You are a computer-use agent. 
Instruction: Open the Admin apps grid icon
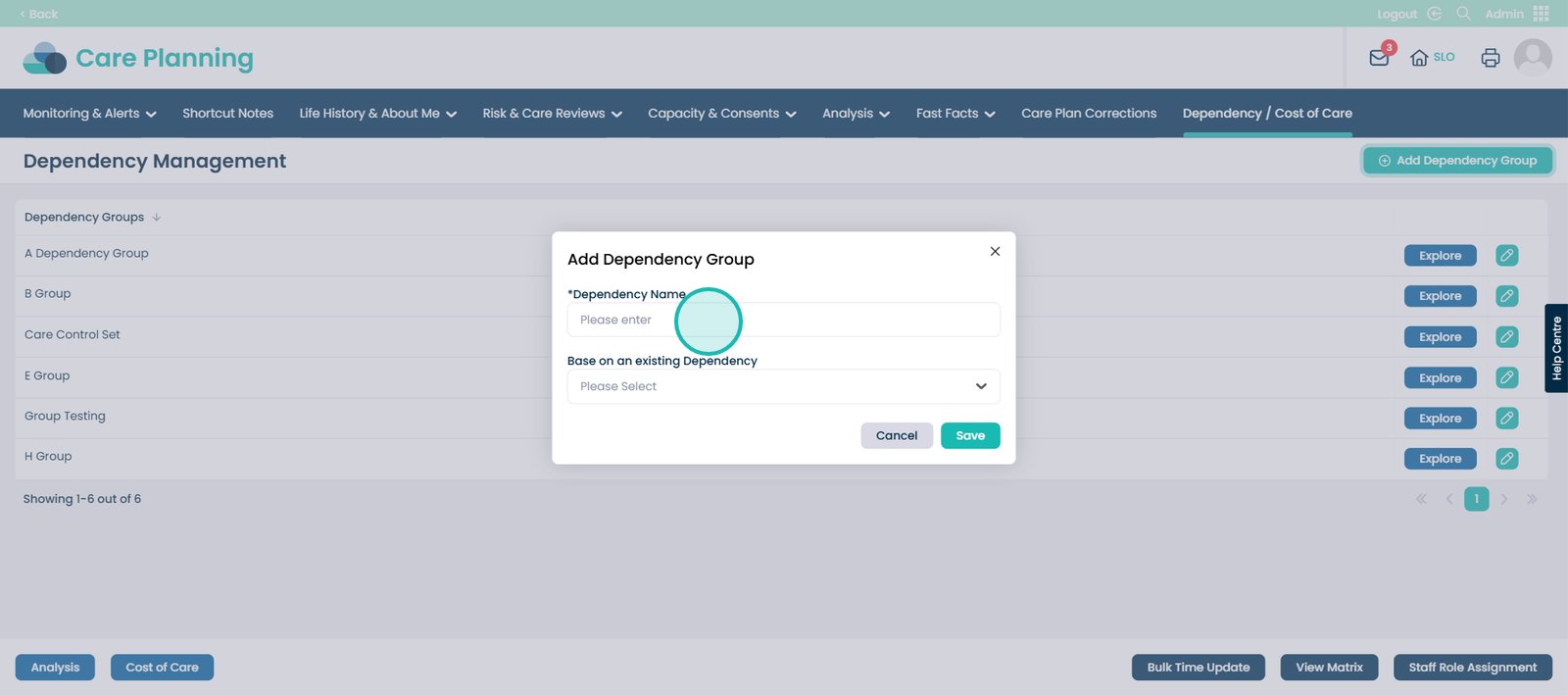1542,14
